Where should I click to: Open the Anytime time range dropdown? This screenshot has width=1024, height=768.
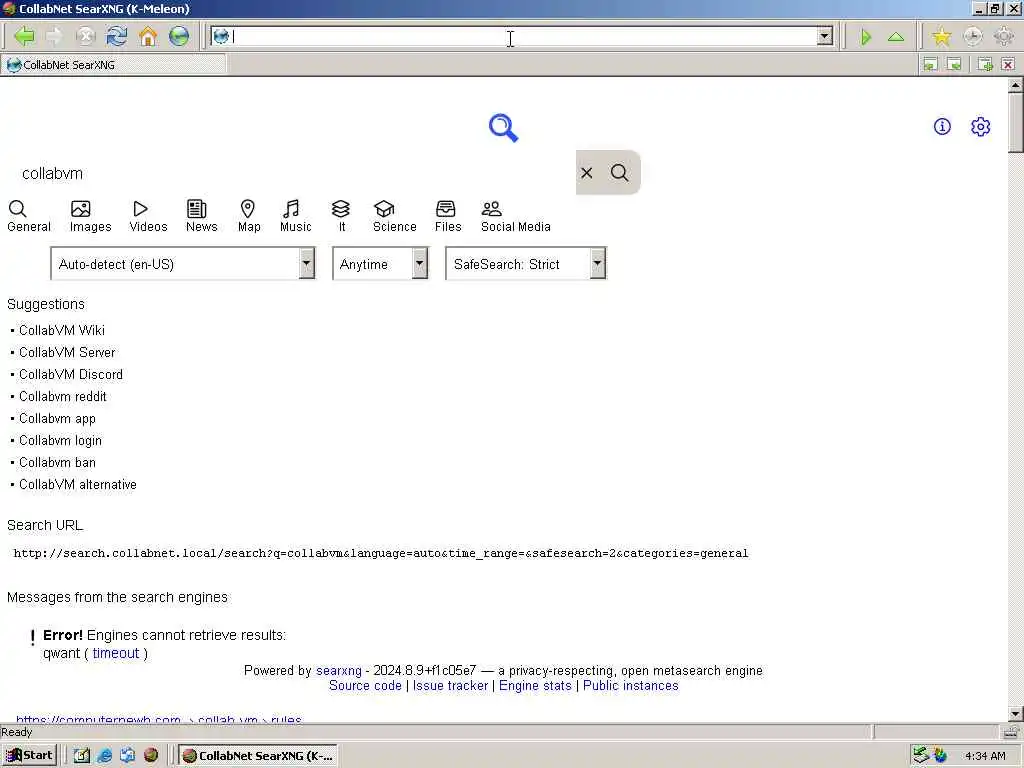[x=380, y=264]
